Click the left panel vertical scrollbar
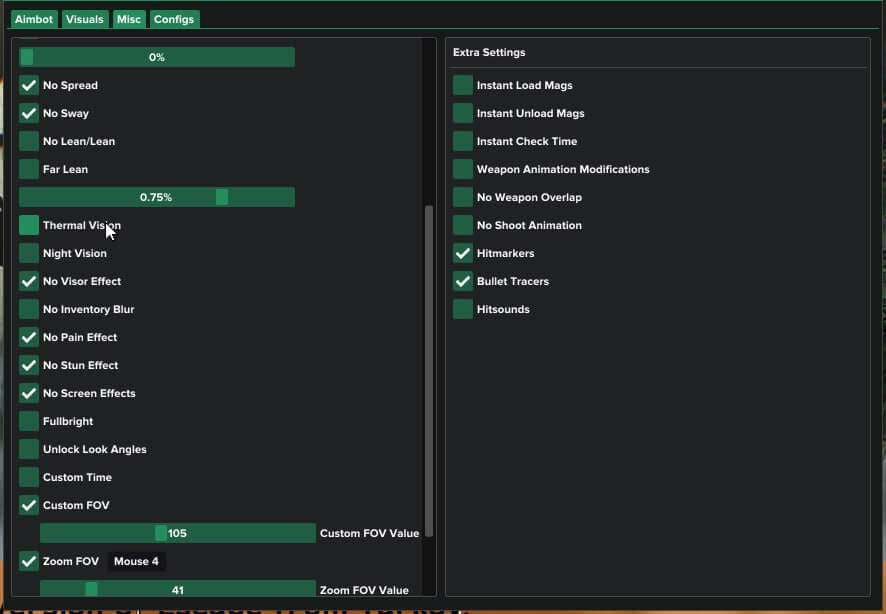This screenshot has height=614, width=886. (429, 370)
